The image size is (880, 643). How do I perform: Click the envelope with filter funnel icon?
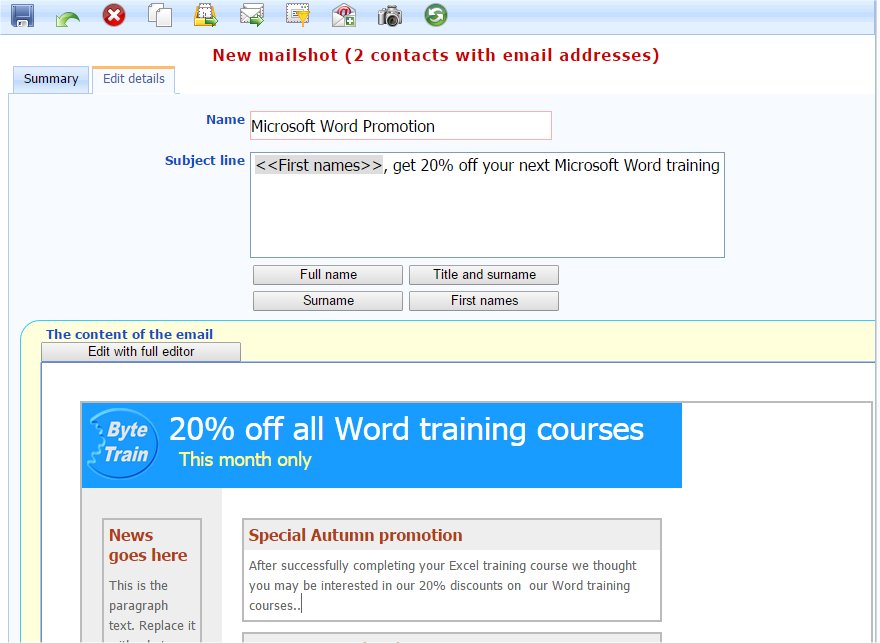tap(298, 15)
